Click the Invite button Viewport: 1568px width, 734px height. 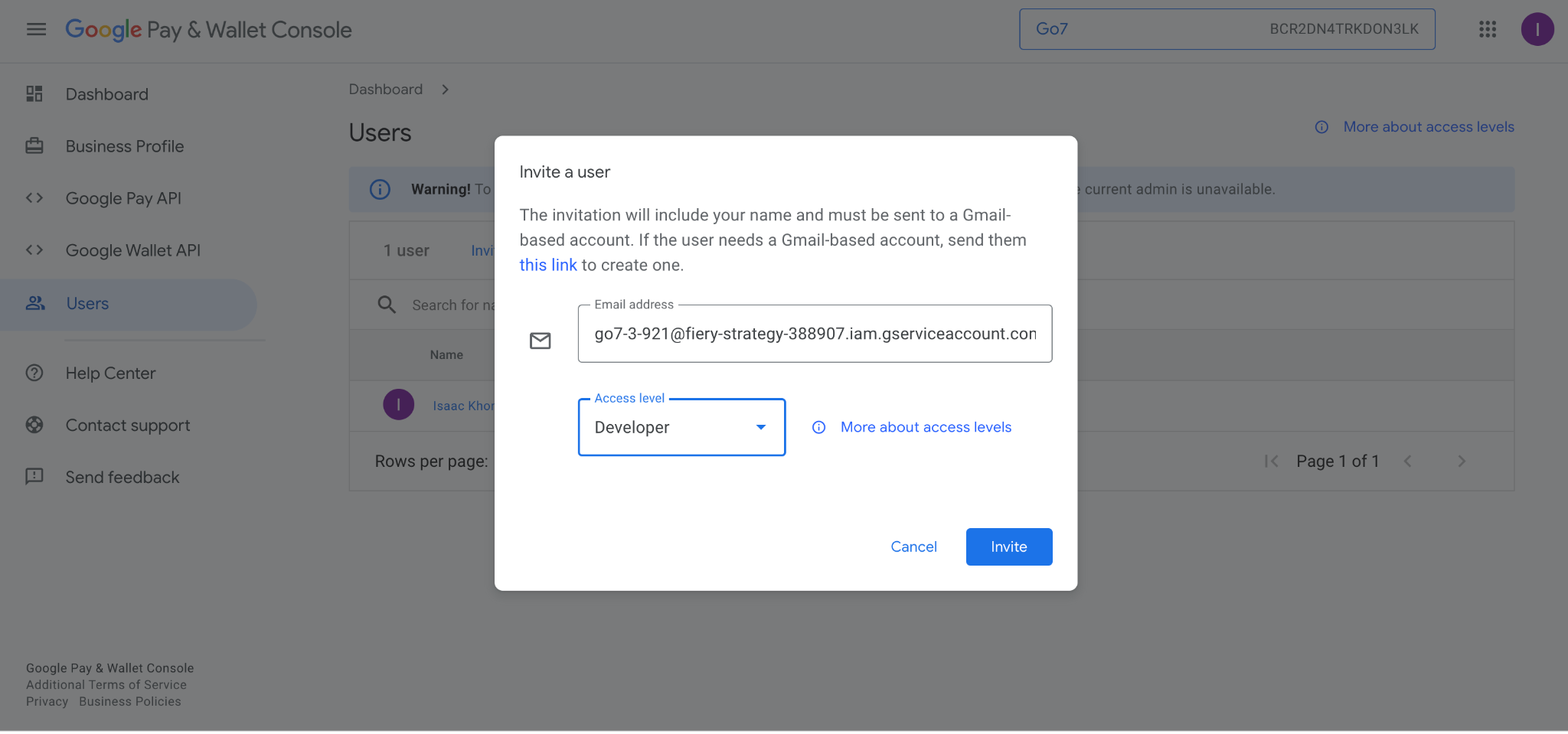click(1008, 546)
